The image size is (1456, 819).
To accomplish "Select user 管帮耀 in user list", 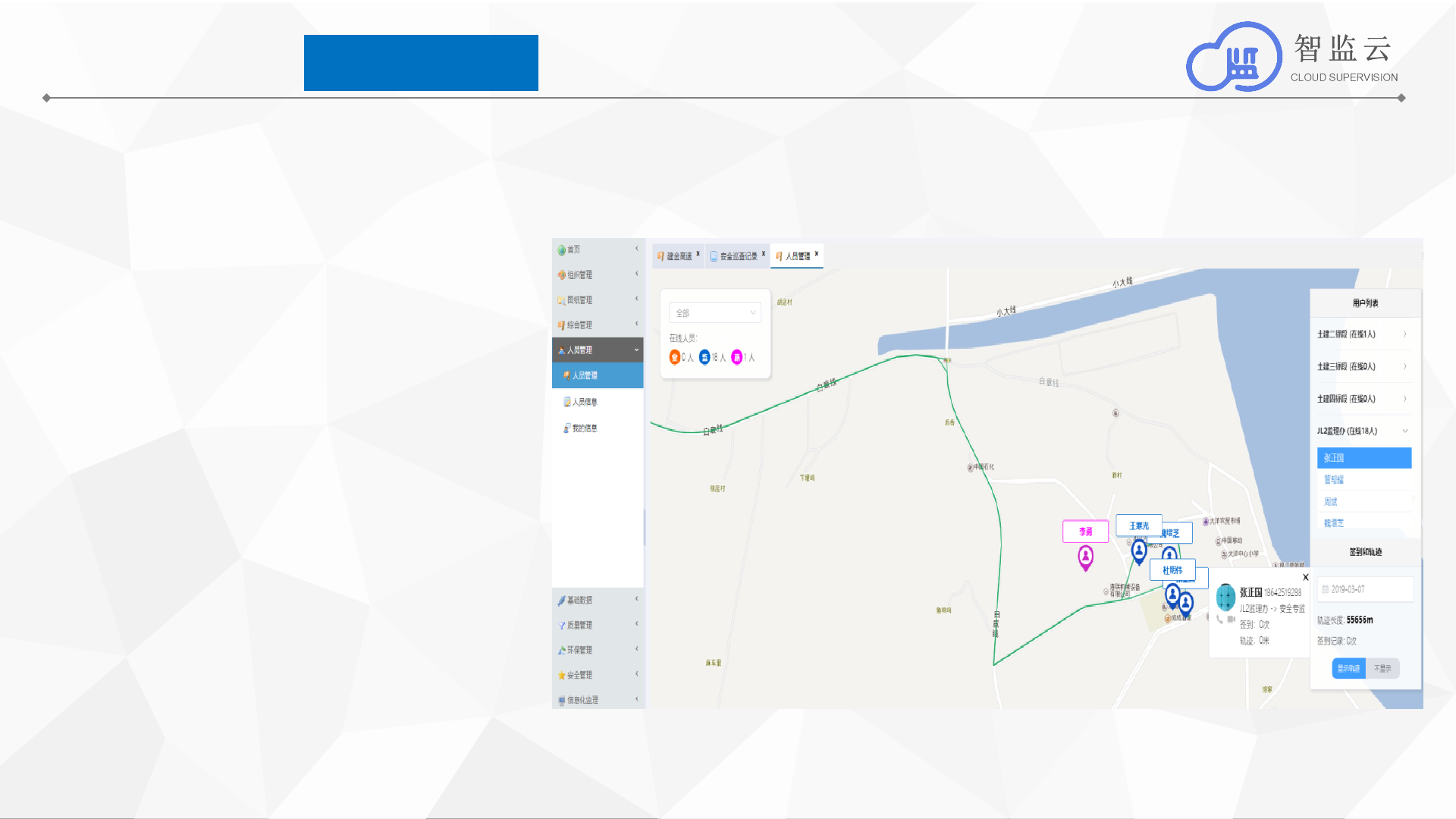I will point(1334,479).
